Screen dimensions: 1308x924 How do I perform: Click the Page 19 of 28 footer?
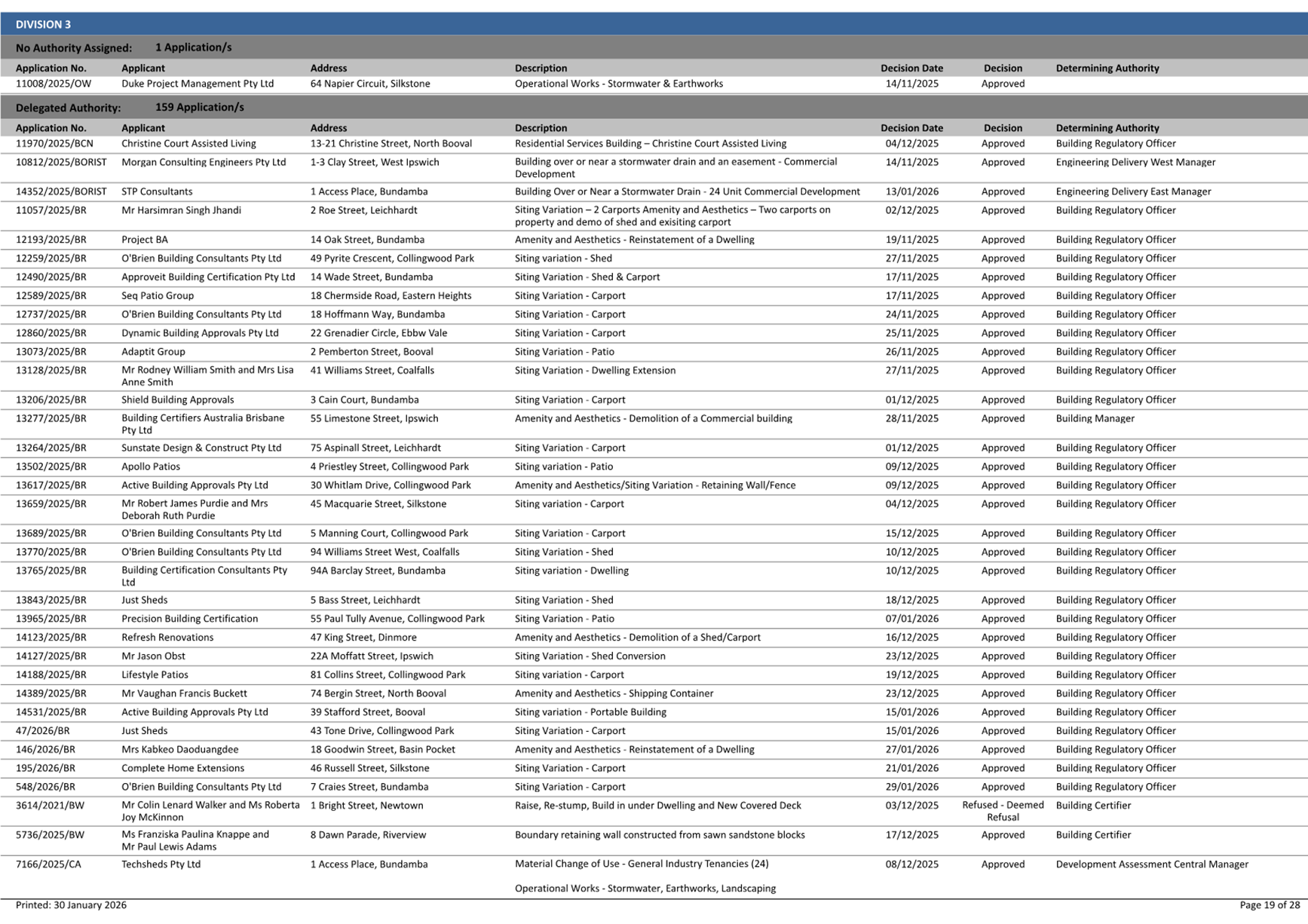tap(1269, 905)
